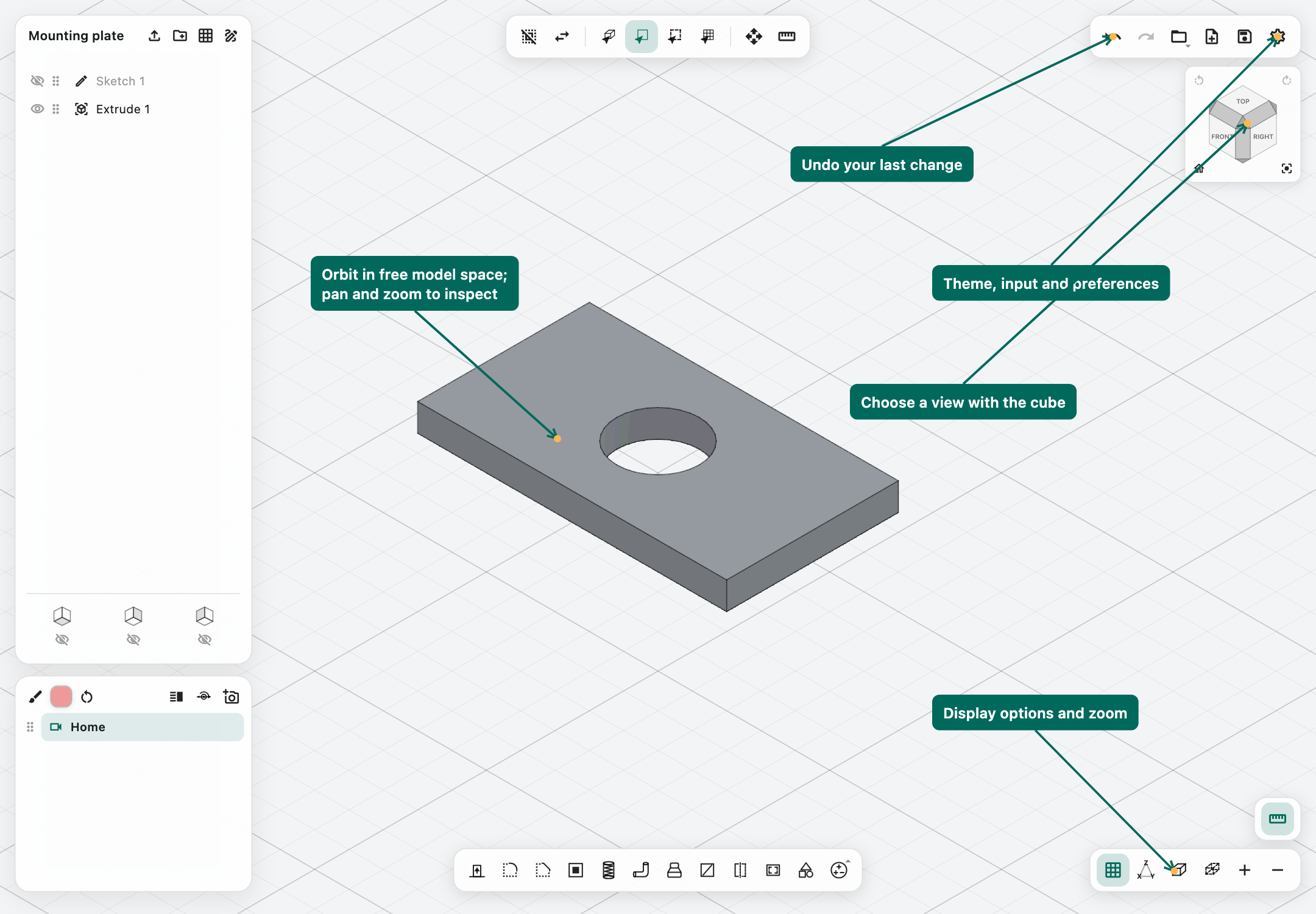Choose the edge selection mode
1316x914 pixels.
674,37
